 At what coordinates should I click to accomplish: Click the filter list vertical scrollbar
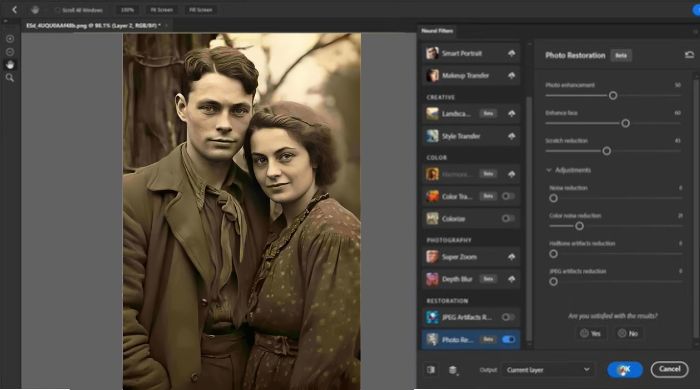click(529, 219)
